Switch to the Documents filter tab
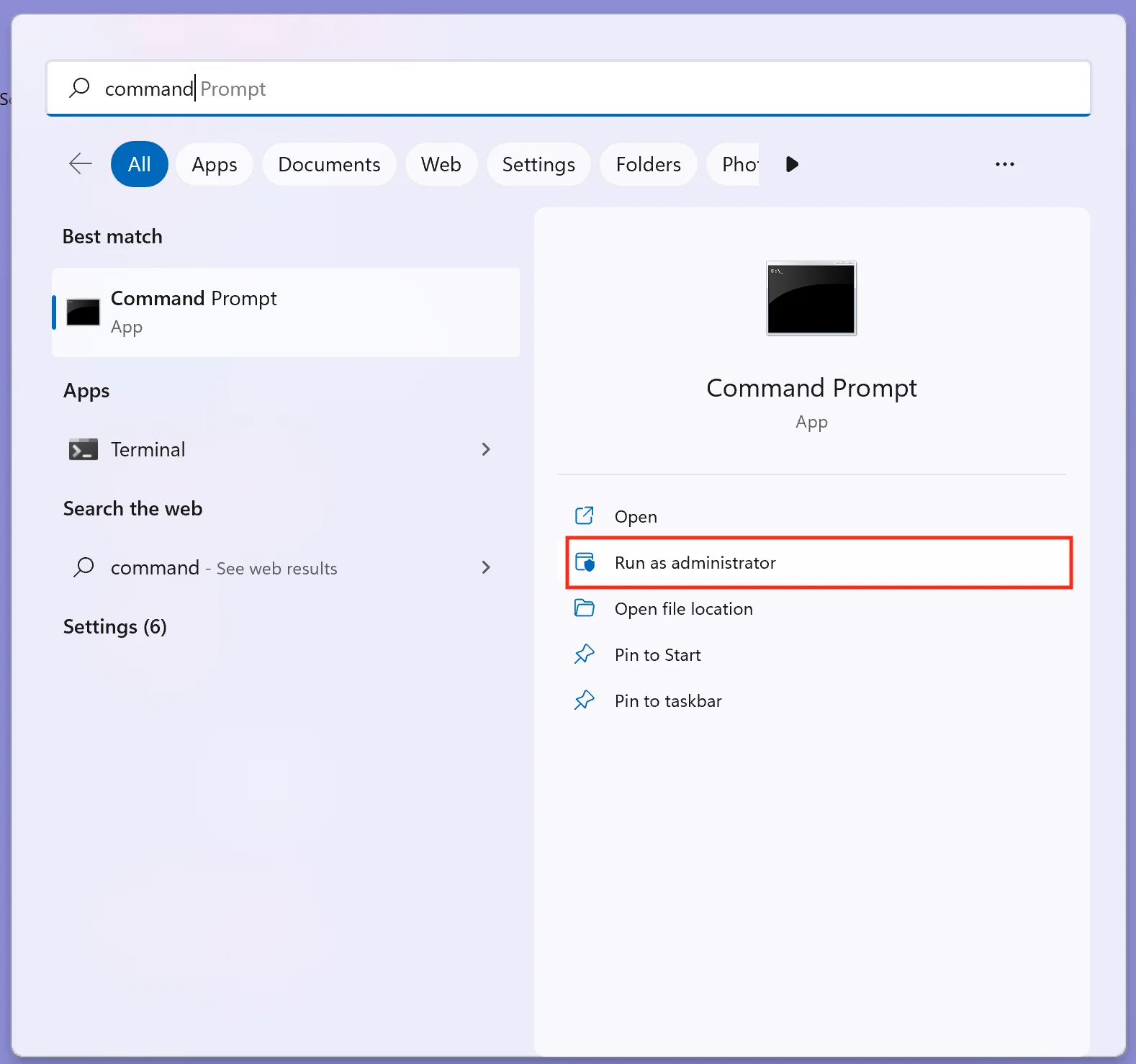Viewport: 1136px width, 1064px height. pos(329,164)
